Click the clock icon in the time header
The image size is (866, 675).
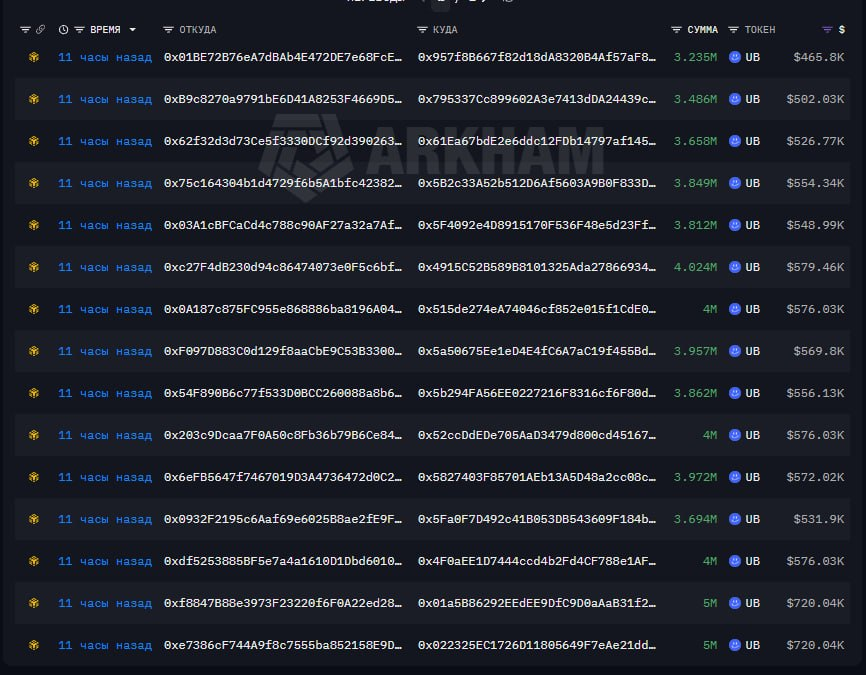[64, 30]
